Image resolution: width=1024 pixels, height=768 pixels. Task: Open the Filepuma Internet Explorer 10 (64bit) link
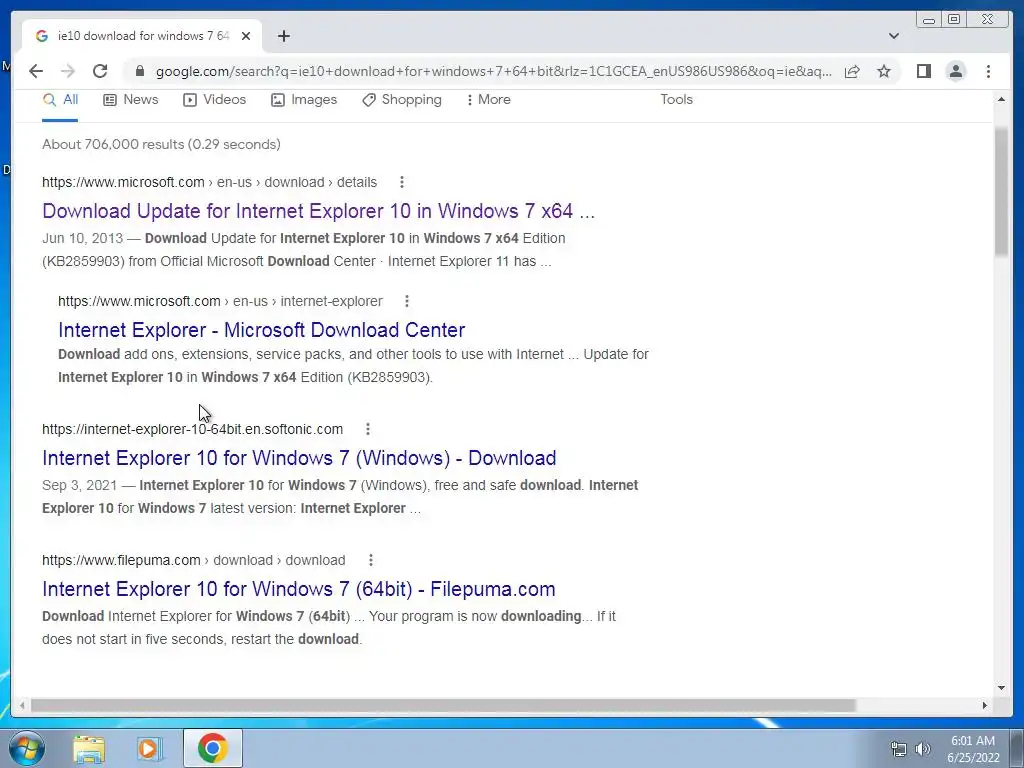pyautogui.click(x=298, y=589)
